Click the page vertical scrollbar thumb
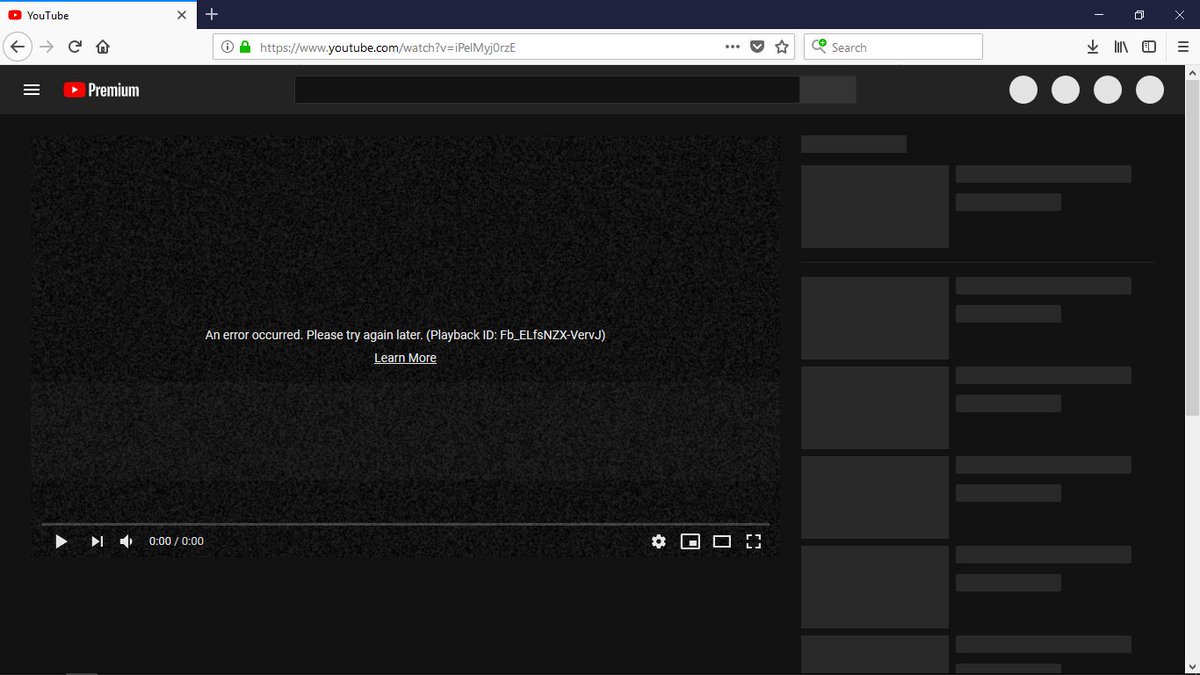 pyautogui.click(x=1191, y=248)
